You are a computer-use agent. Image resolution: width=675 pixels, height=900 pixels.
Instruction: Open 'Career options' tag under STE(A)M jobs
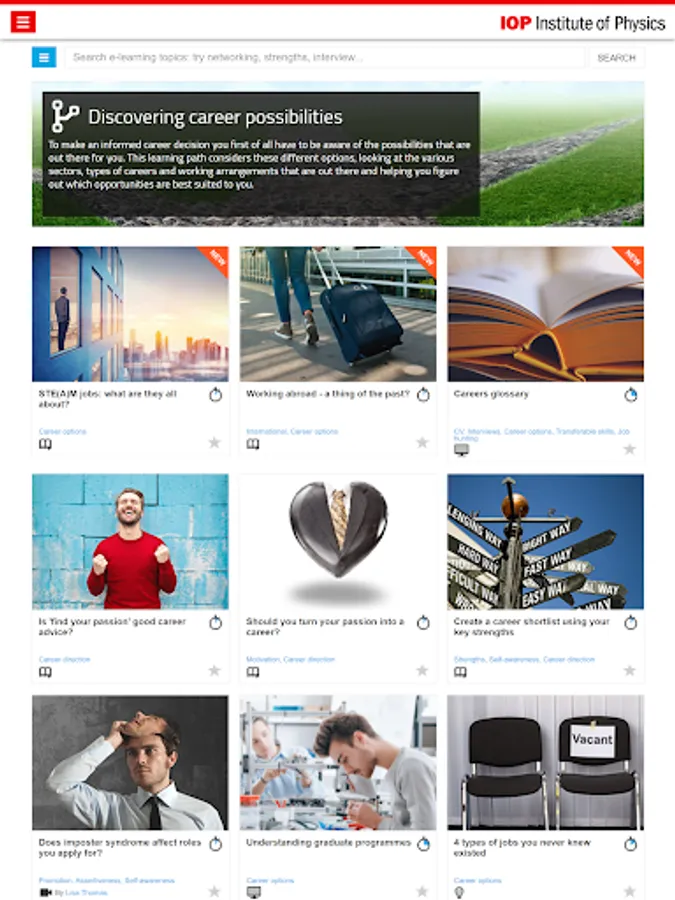pos(63,432)
